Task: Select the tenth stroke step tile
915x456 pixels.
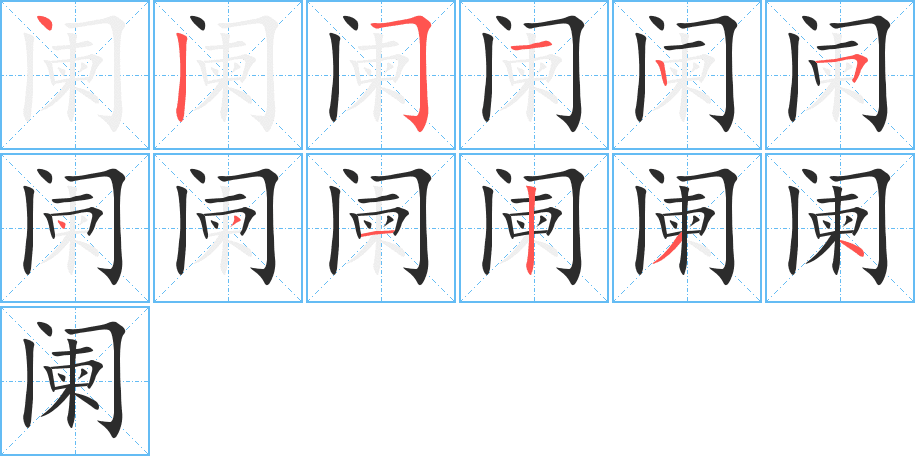Action: [x=534, y=228]
